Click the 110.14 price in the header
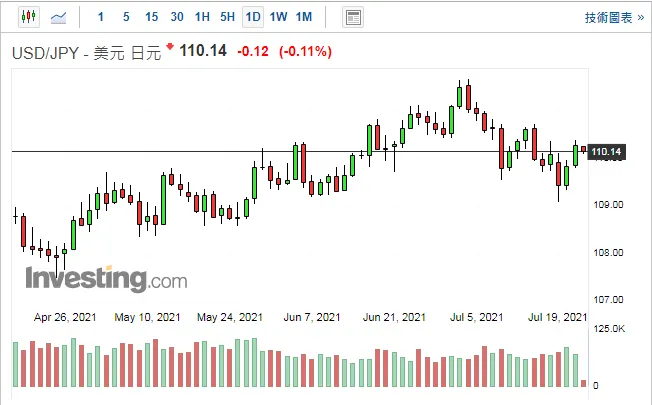The width and height of the screenshot is (652, 405). [203, 51]
